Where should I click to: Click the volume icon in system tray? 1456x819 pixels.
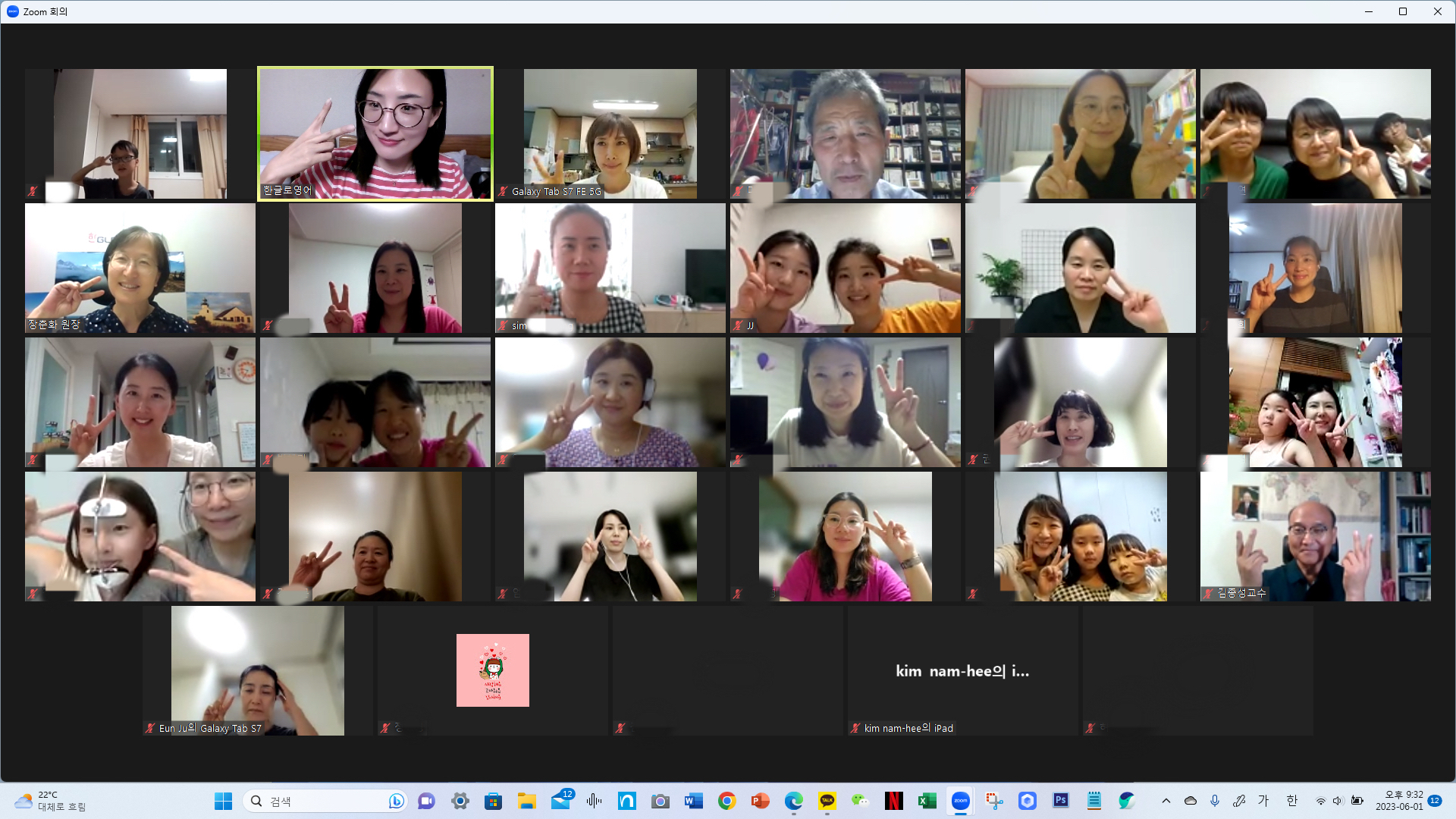[x=1338, y=801]
